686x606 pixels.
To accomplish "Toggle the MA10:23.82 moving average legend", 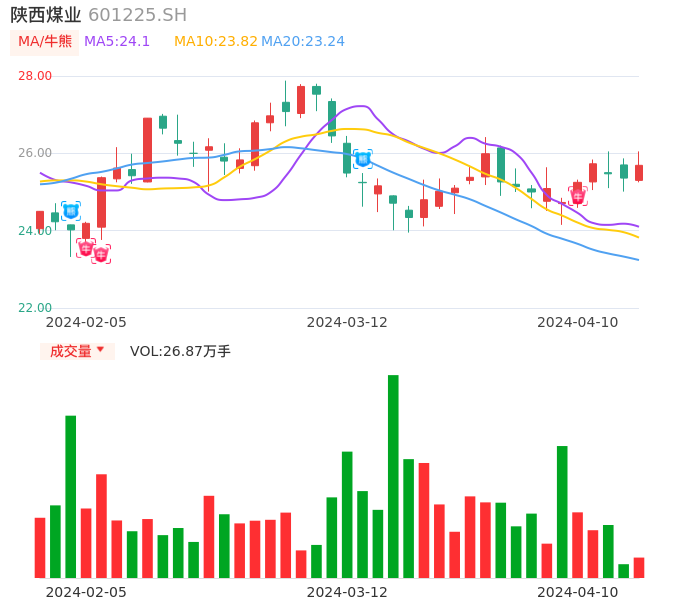I will point(215,42).
